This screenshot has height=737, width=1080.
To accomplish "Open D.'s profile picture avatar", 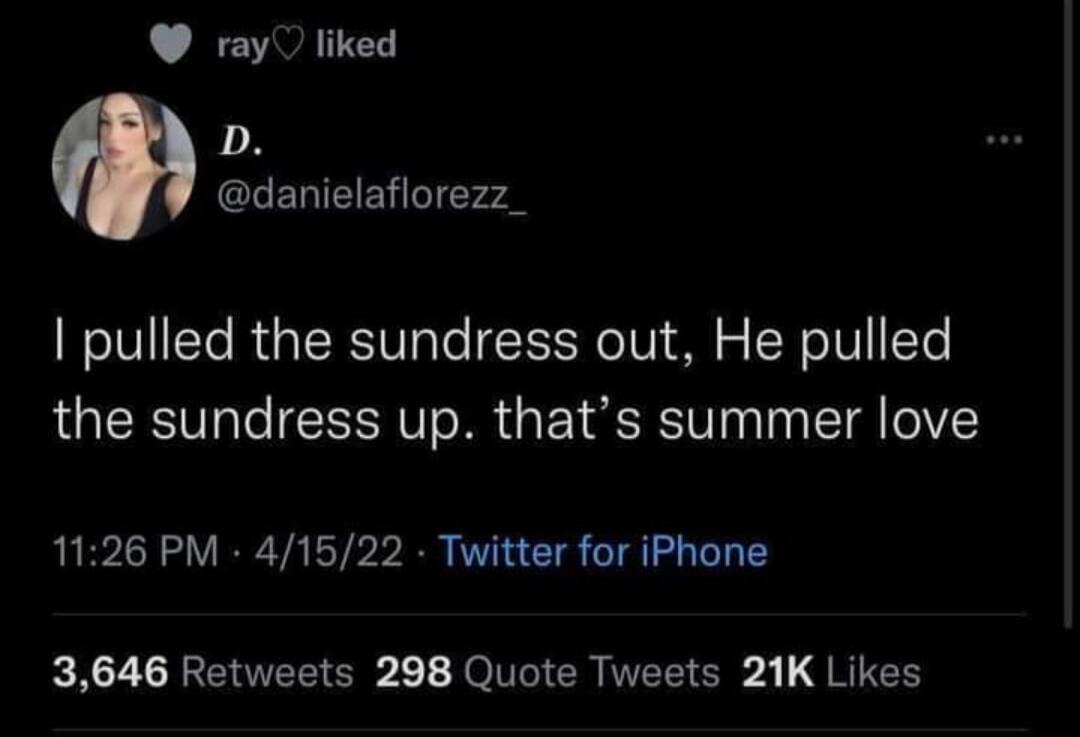I will pos(124,166).
